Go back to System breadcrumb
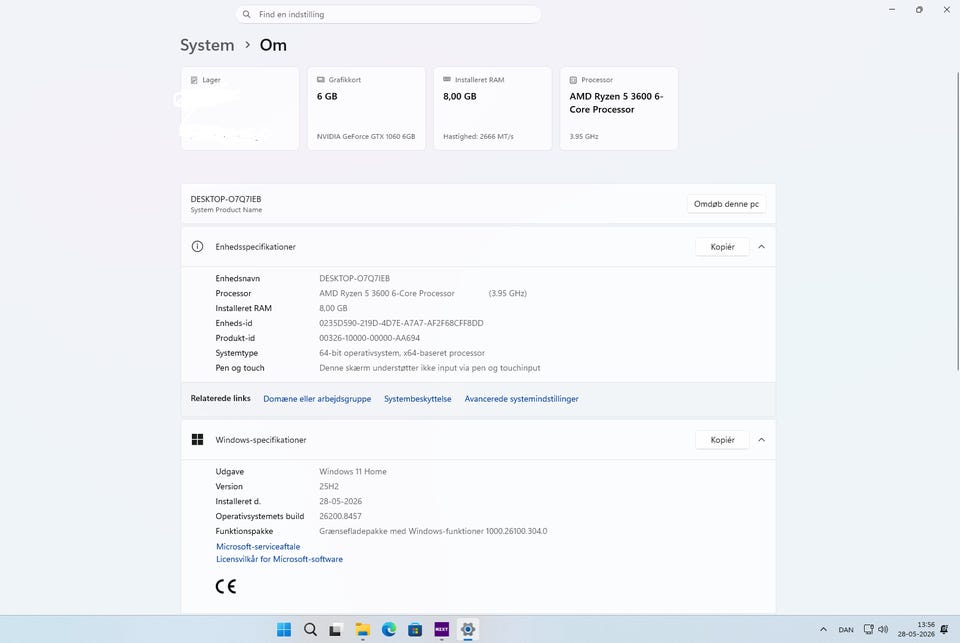Screen dimensions: 960x643 click(207, 45)
